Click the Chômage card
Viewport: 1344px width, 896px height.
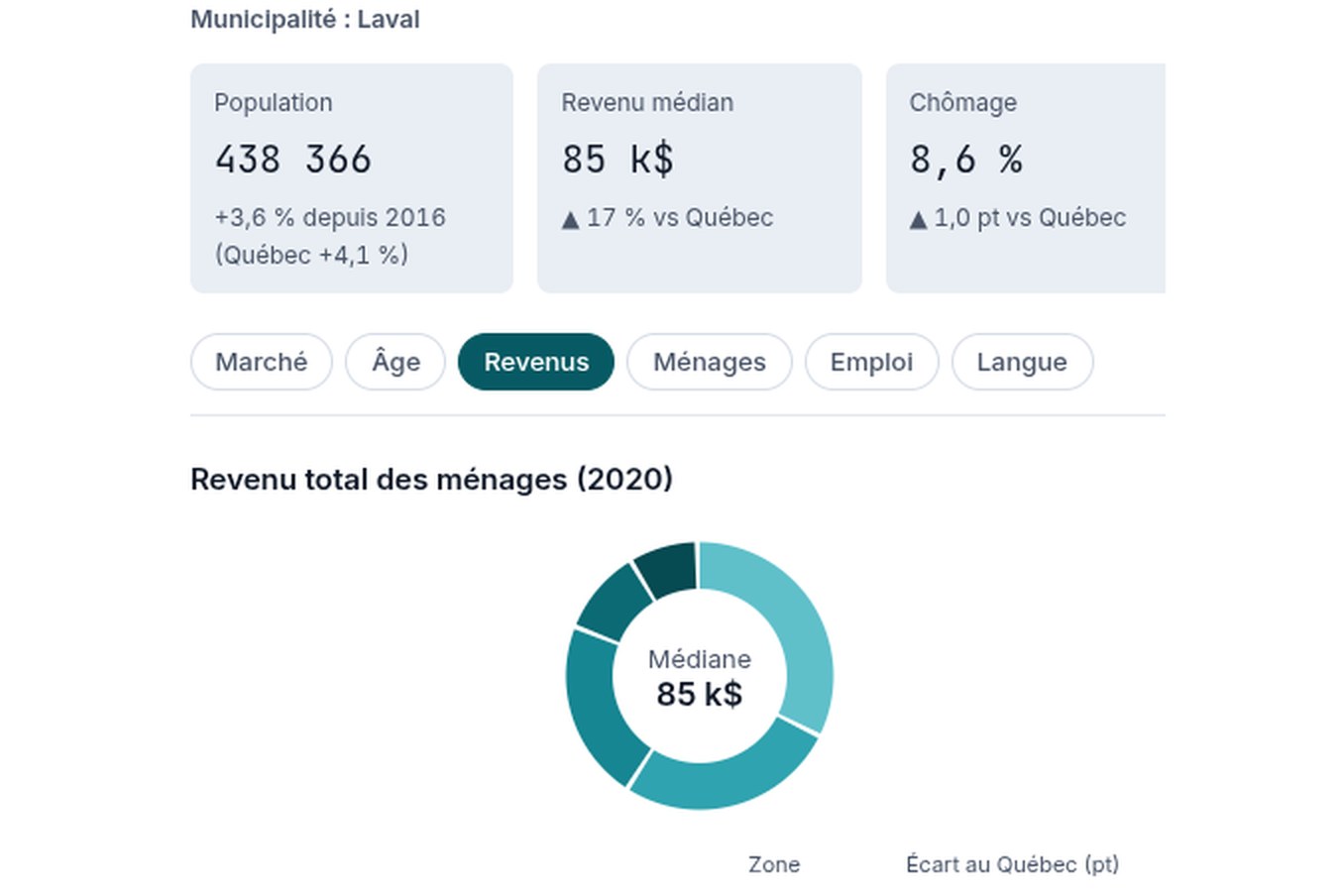(1026, 178)
